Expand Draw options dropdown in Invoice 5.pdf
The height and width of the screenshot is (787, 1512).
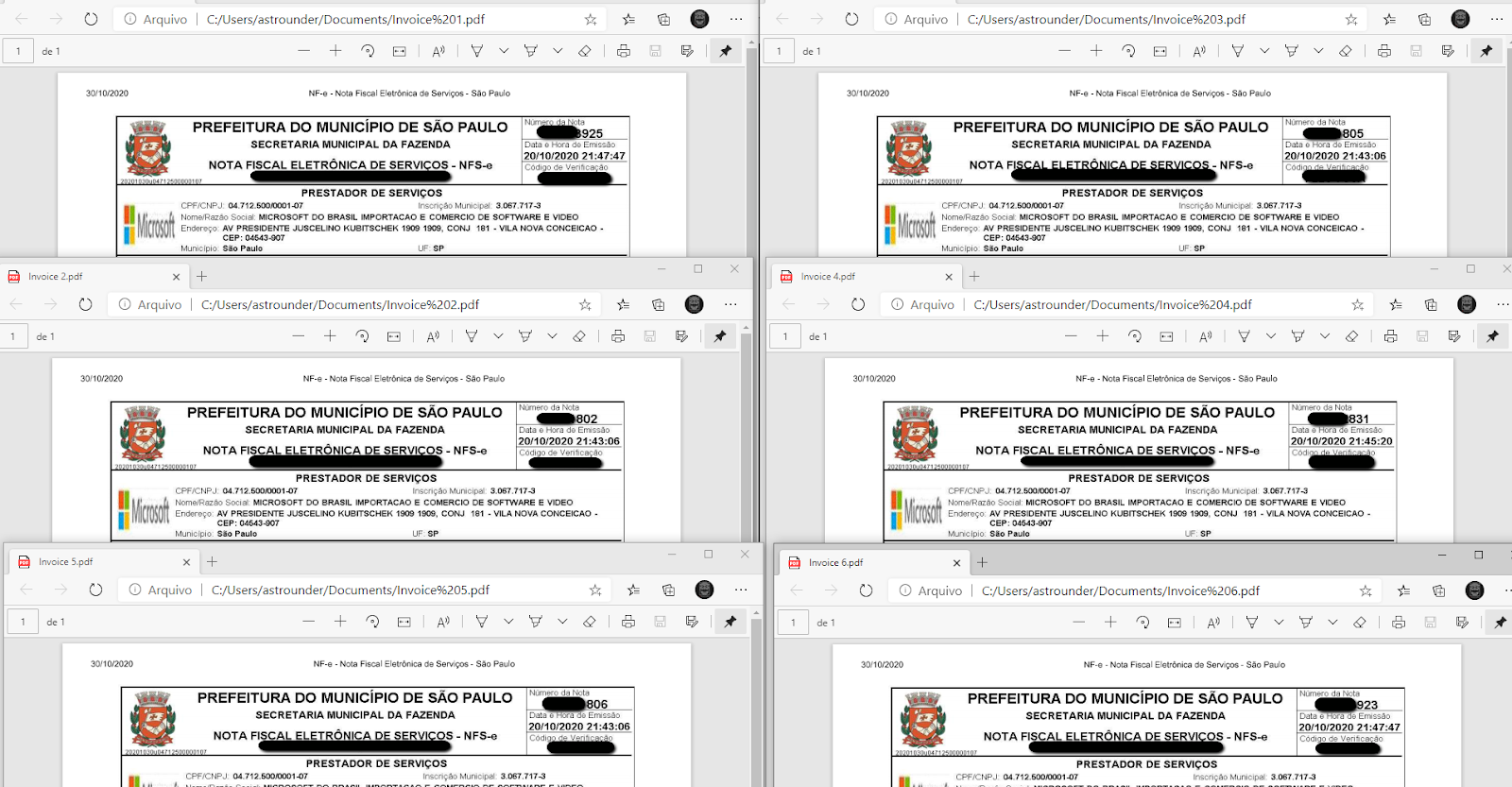point(508,622)
